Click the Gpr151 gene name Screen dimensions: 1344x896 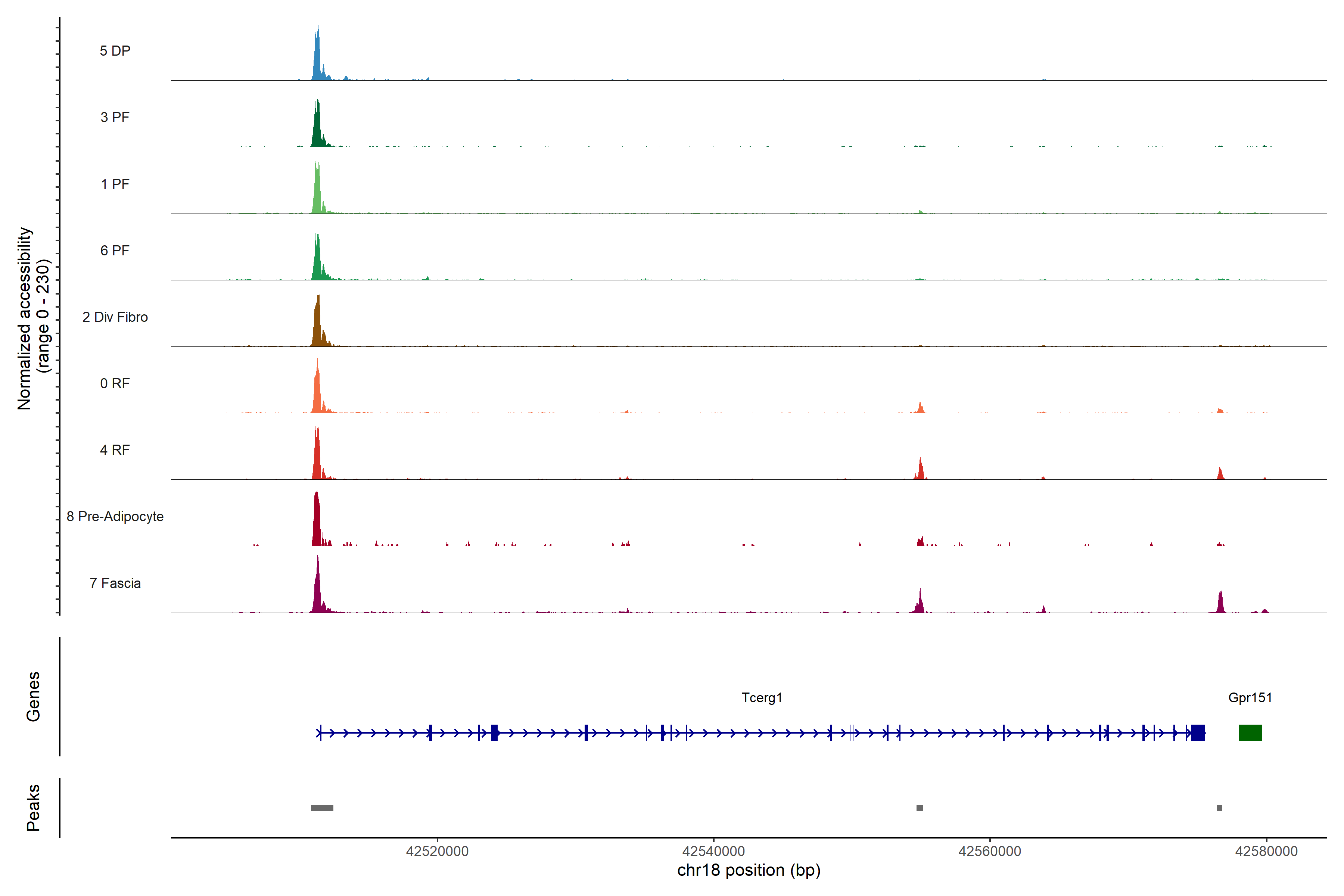pyautogui.click(x=1250, y=698)
